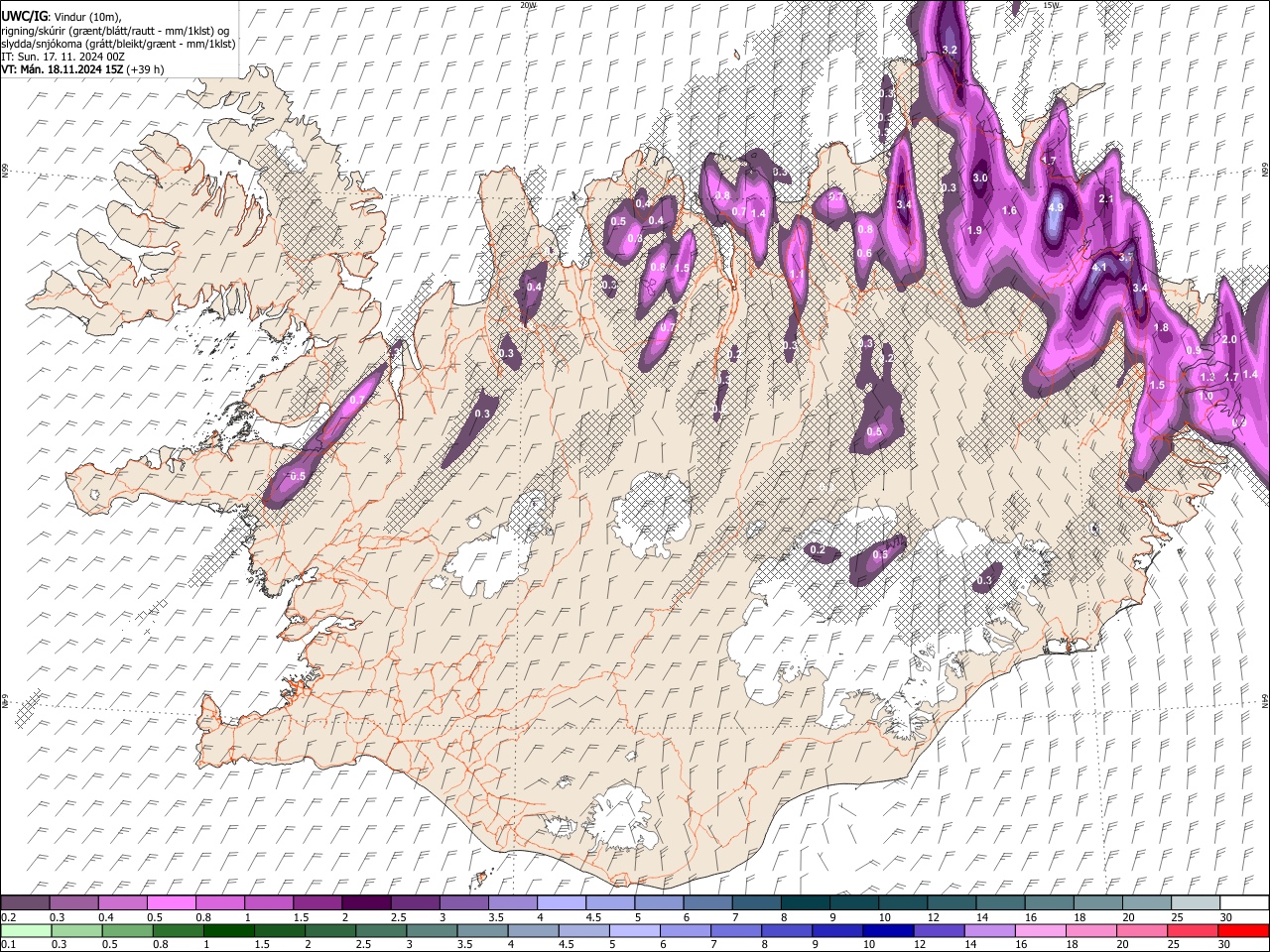1270x952 pixels.
Task: Select the 1.8 value label in east Iceland
Action: coord(1162,328)
